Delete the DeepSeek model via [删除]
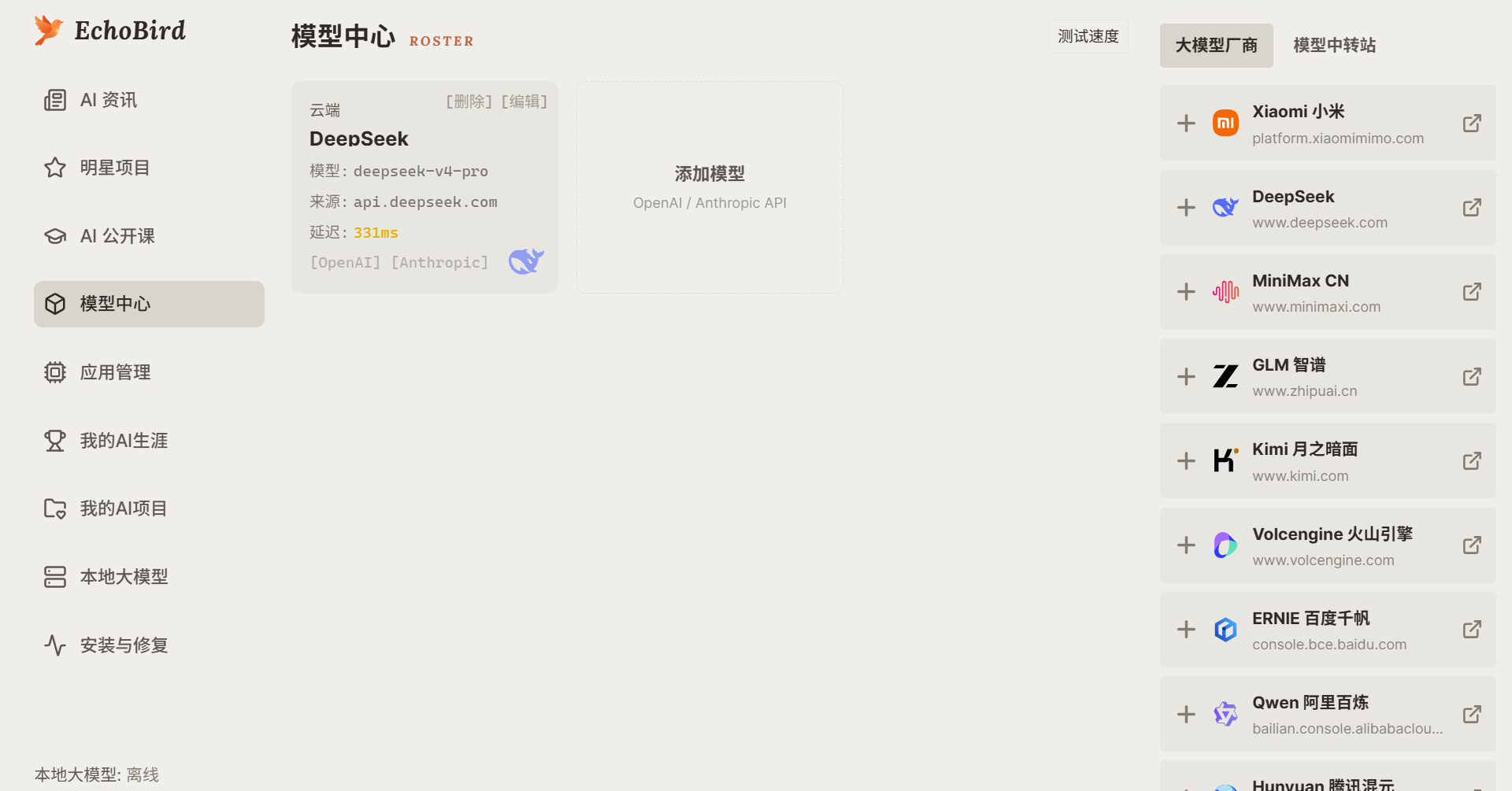The image size is (1512, 791). click(469, 102)
